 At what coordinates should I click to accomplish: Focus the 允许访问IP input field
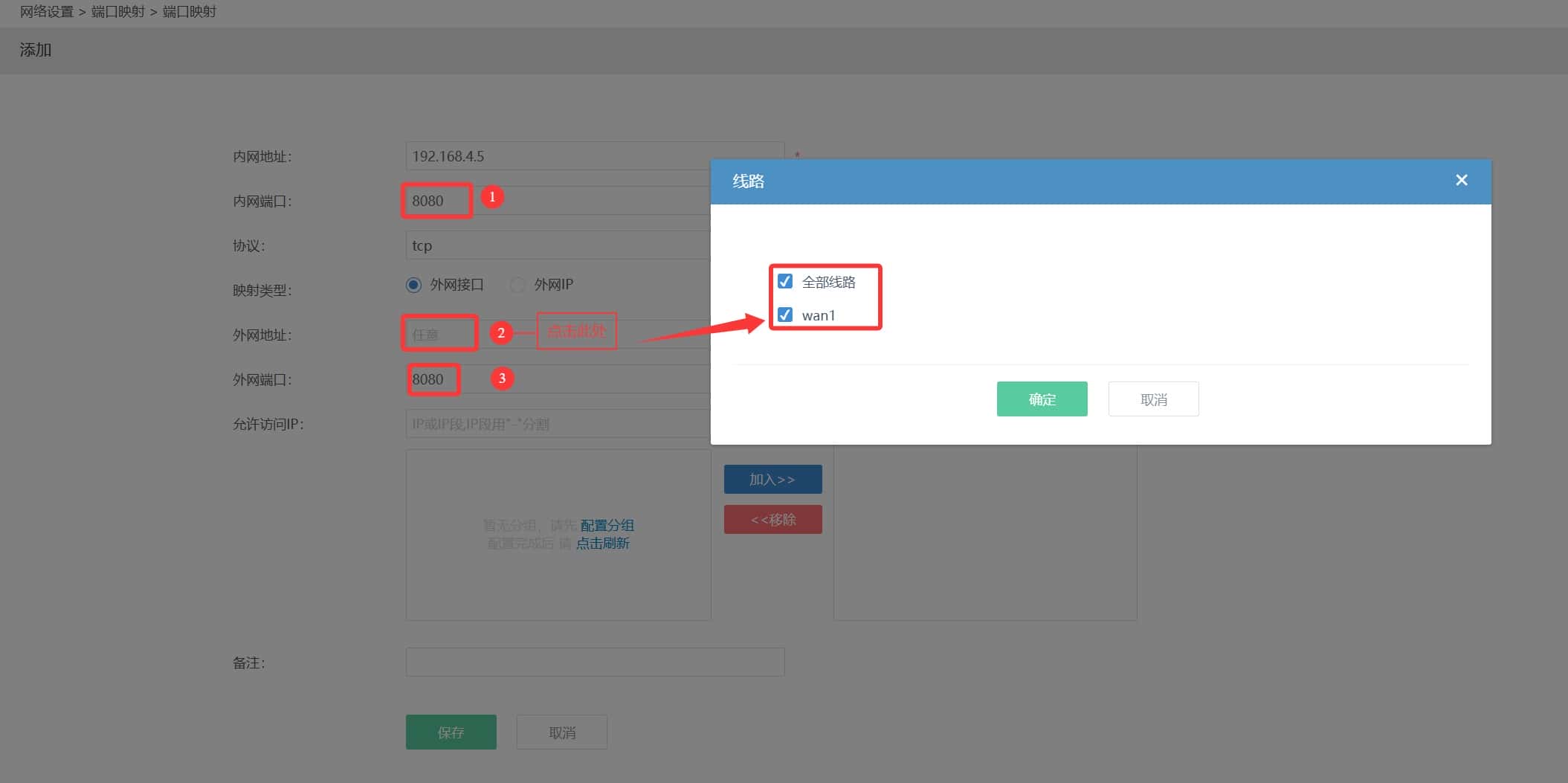click(x=558, y=424)
